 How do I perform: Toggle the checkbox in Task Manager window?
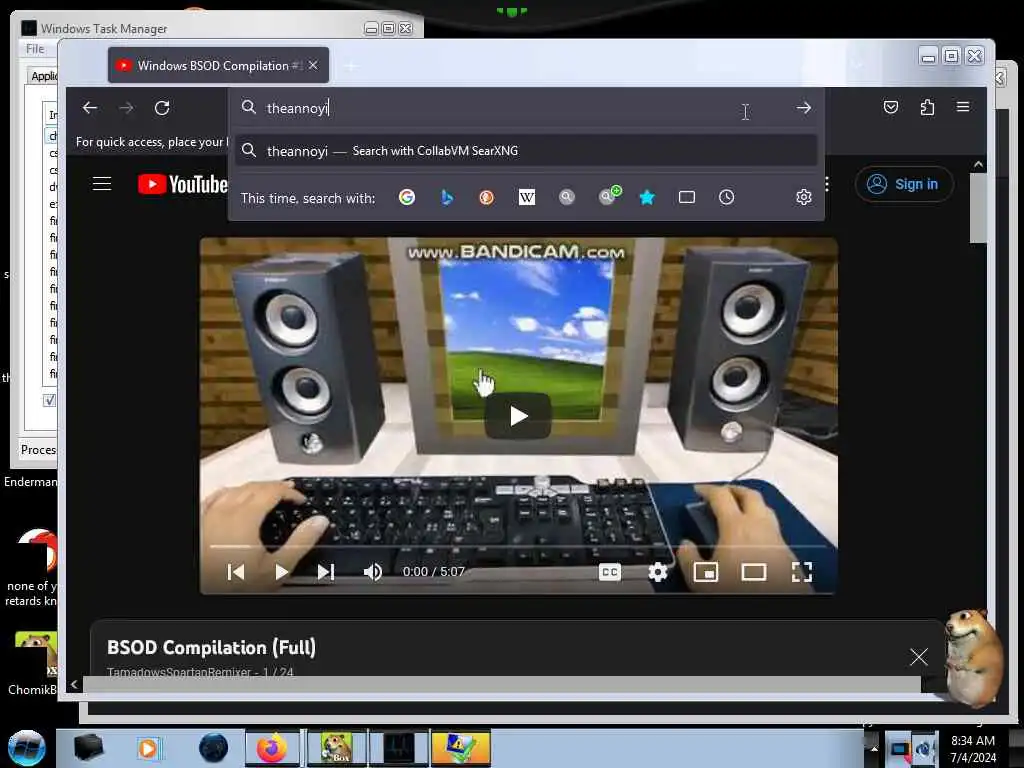click(50, 400)
